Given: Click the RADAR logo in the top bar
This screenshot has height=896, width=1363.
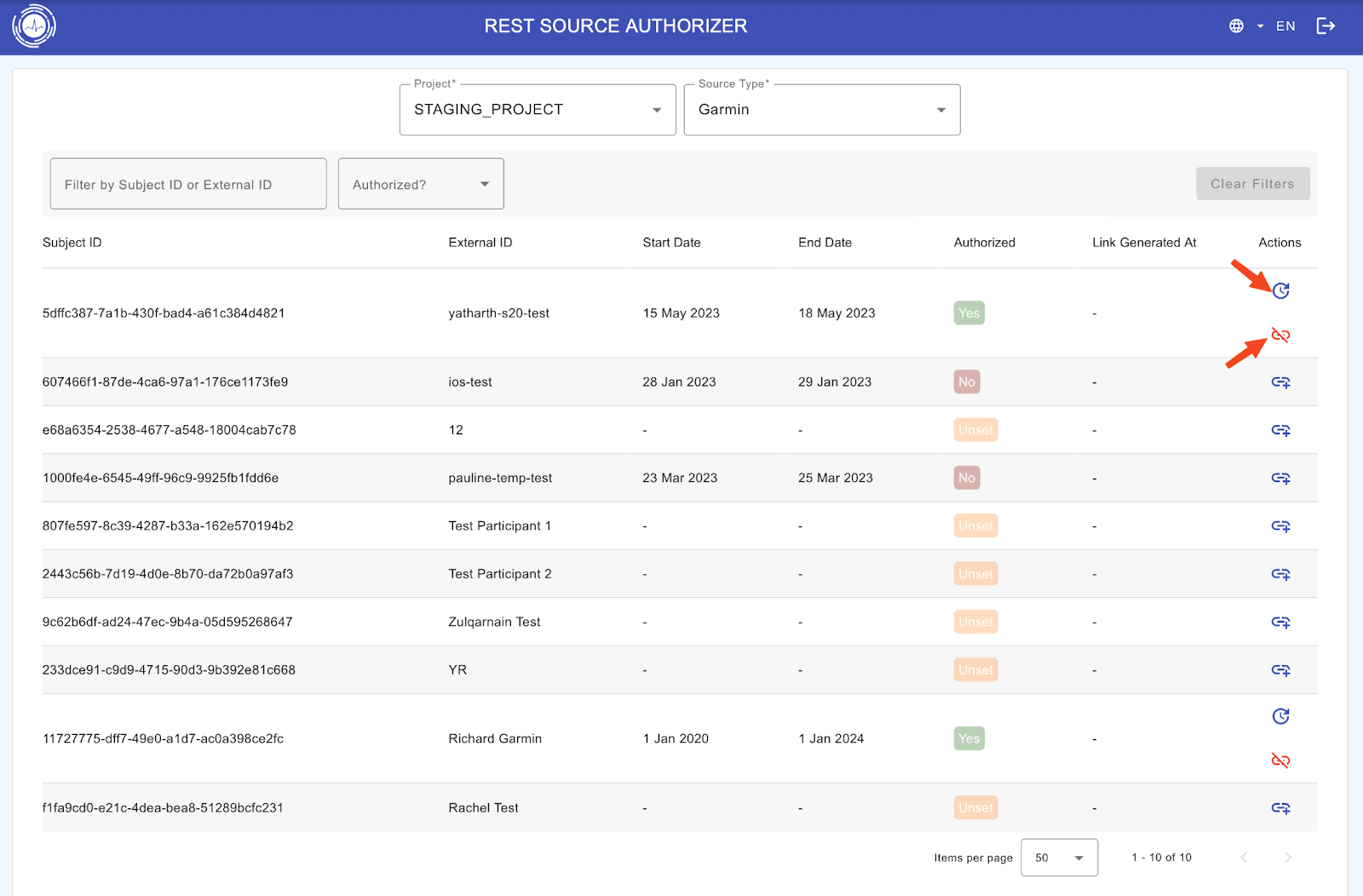Looking at the screenshot, I should pos(34,26).
